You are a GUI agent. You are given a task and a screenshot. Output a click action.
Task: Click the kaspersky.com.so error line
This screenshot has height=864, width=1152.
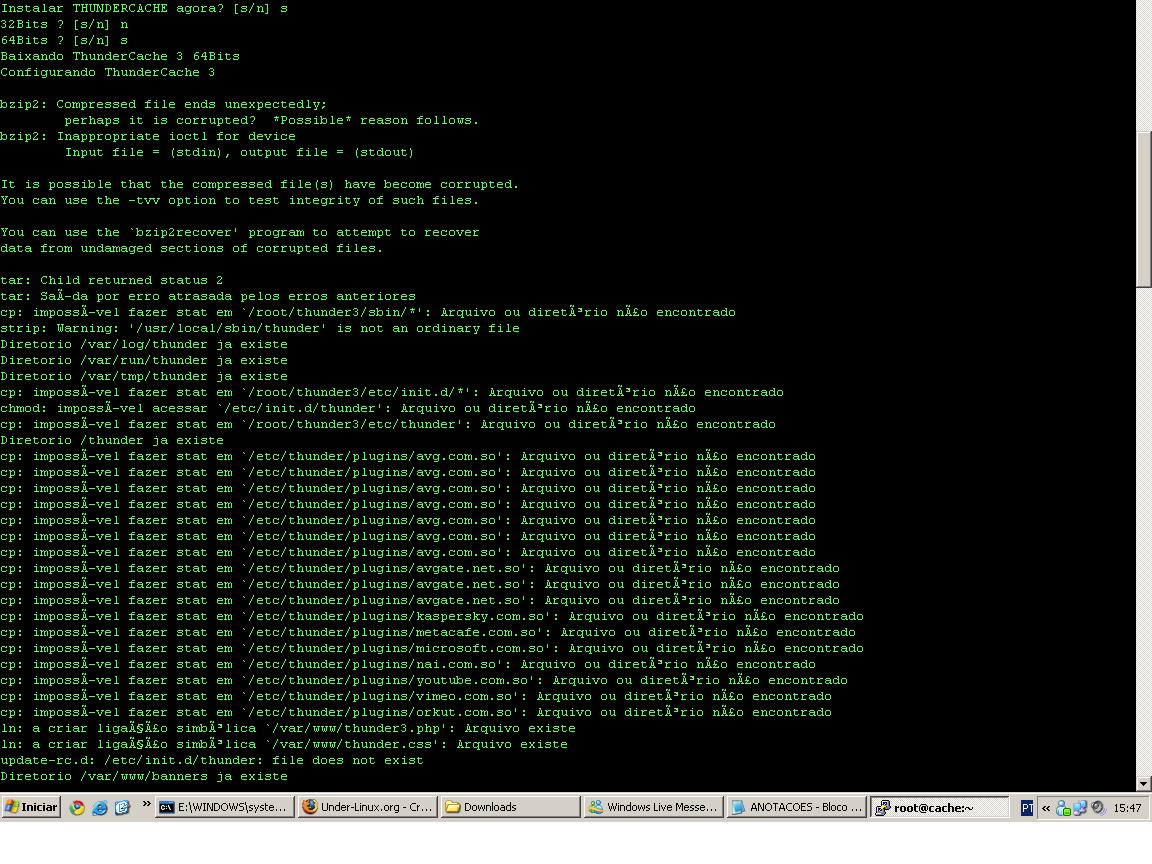432,616
